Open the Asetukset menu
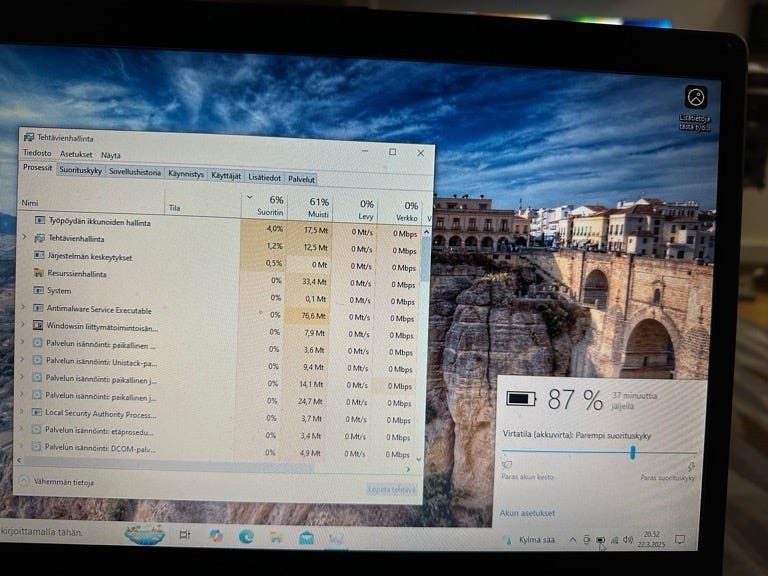Image resolution: width=768 pixels, height=576 pixels. click(76, 154)
